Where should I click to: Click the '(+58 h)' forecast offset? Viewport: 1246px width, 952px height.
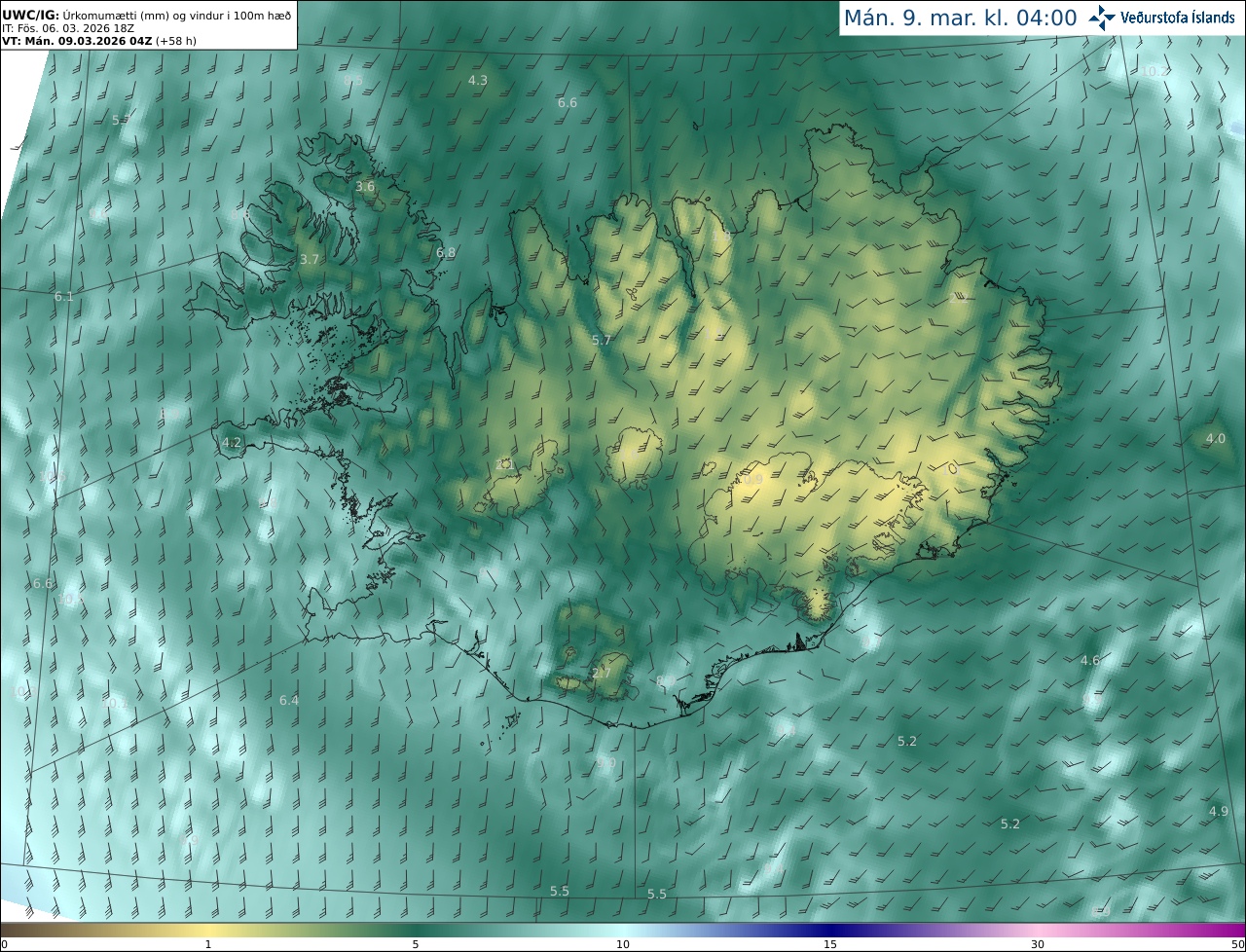click(x=176, y=41)
